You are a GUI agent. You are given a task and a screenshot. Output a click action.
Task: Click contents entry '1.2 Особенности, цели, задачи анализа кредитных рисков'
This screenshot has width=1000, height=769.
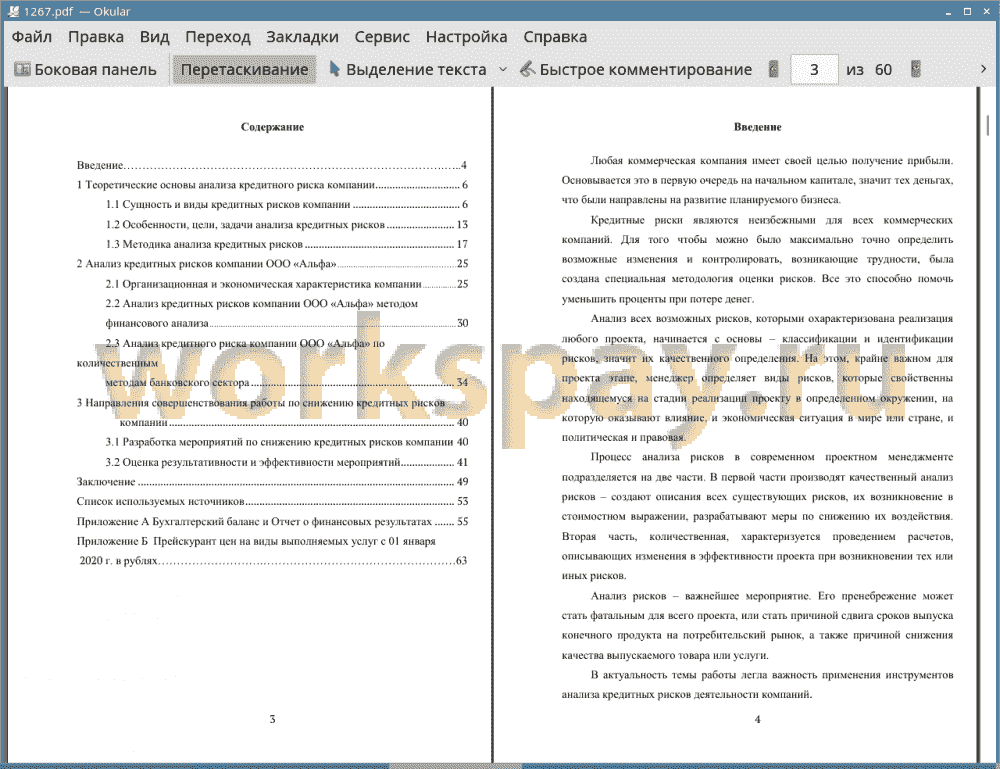(x=287, y=224)
